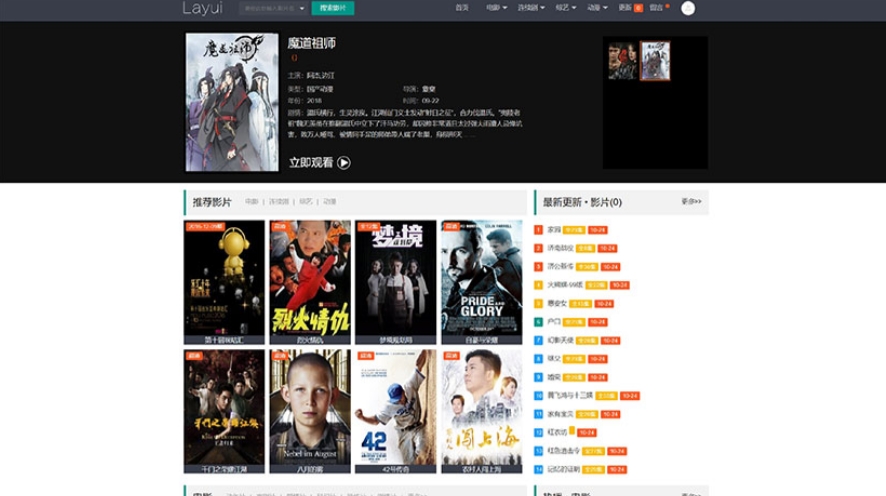The width and height of the screenshot is (886, 496).
Task: Click the rank 11 number badge
Action: [x=538, y=414]
